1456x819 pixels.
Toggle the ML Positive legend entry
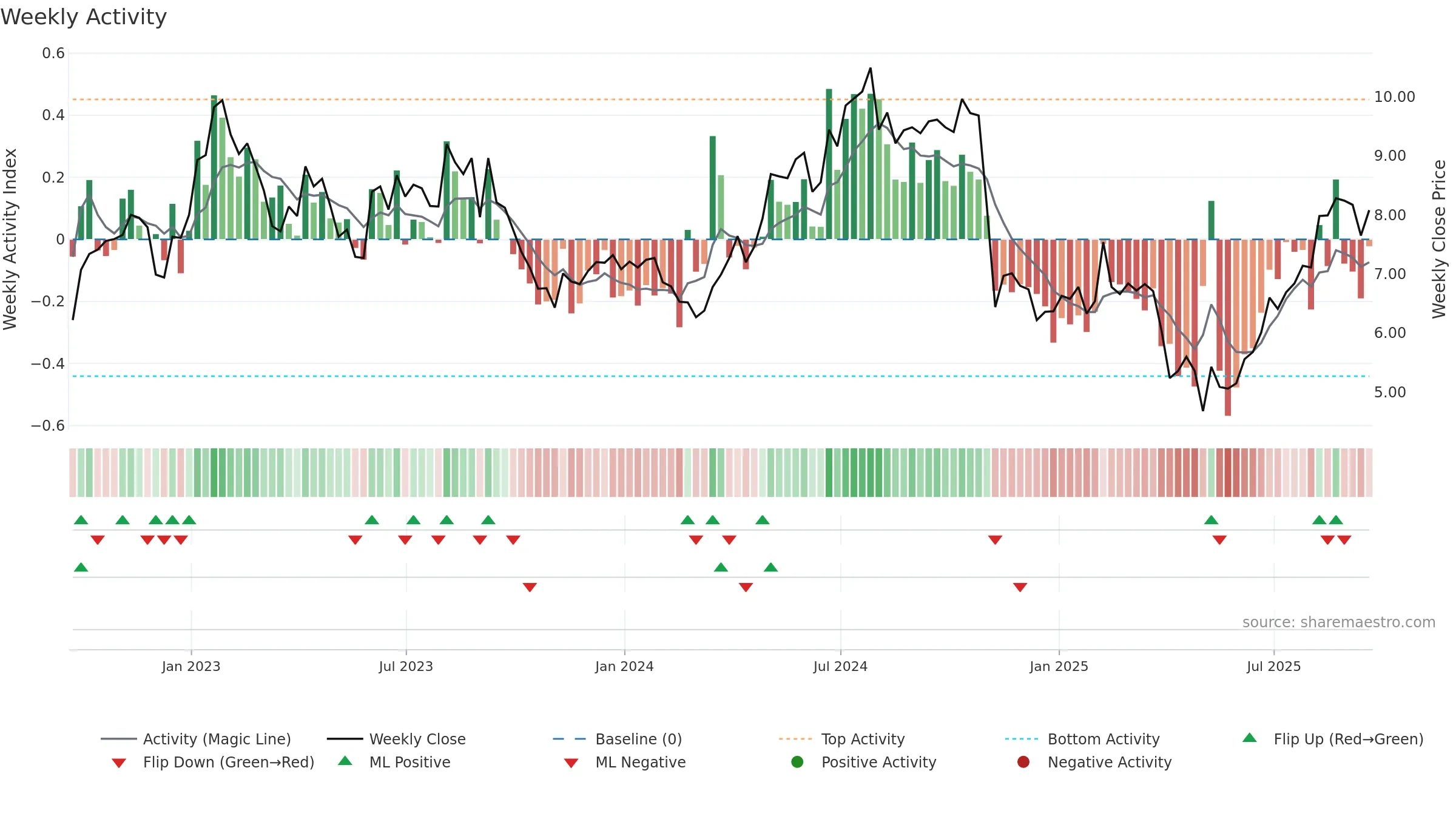pos(394,762)
